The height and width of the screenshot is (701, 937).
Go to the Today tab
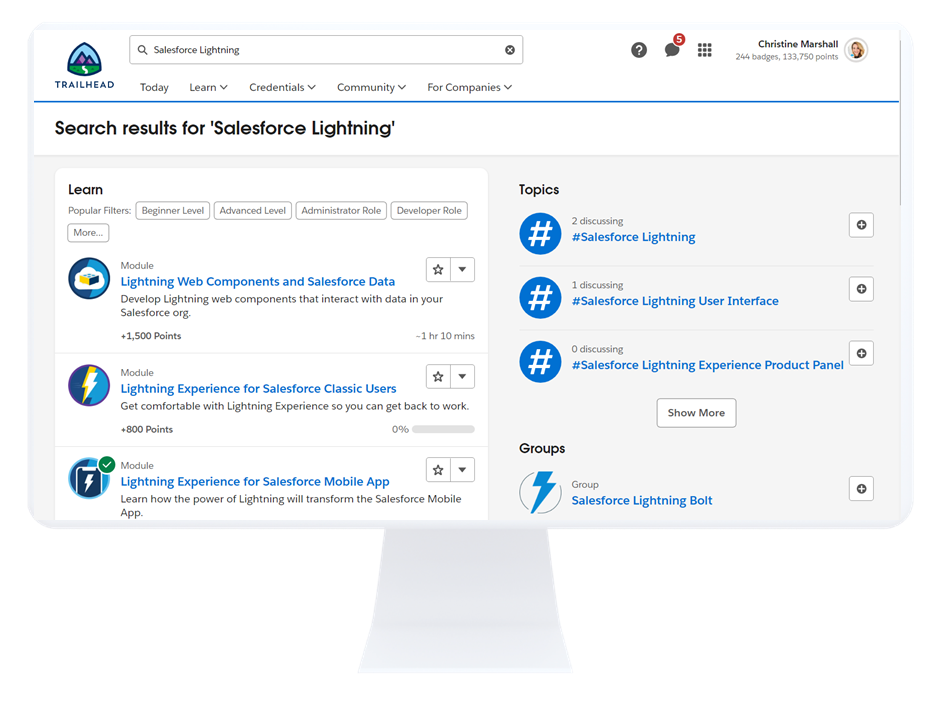point(154,87)
